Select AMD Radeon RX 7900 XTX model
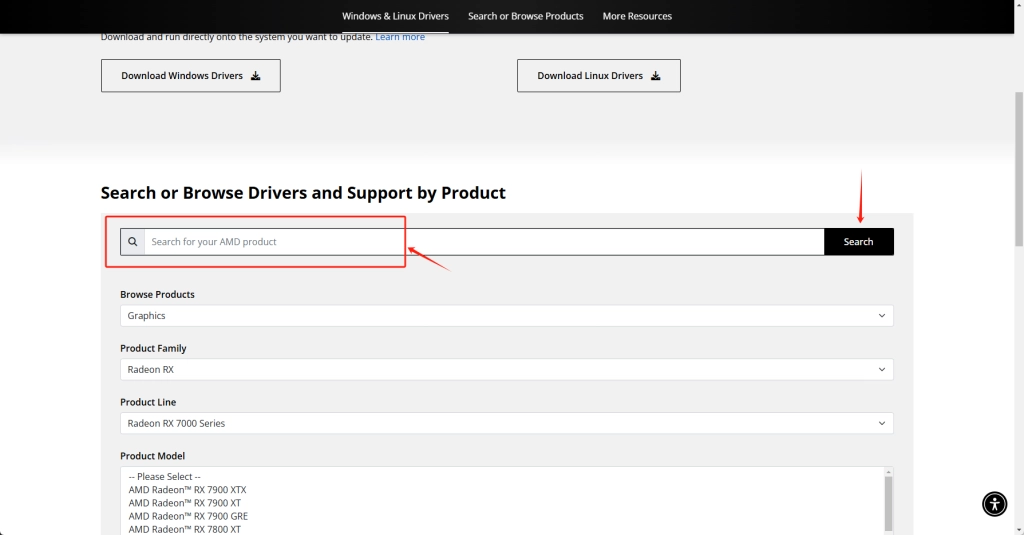The width and height of the screenshot is (1024, 535). [x=187, y=490]
